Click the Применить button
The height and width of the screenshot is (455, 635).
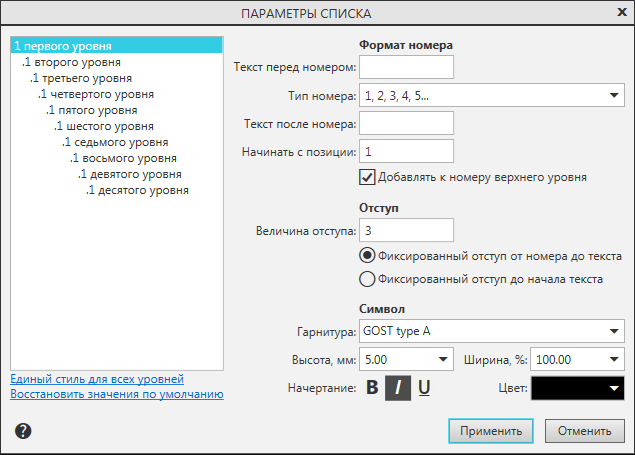coord(490,432)
